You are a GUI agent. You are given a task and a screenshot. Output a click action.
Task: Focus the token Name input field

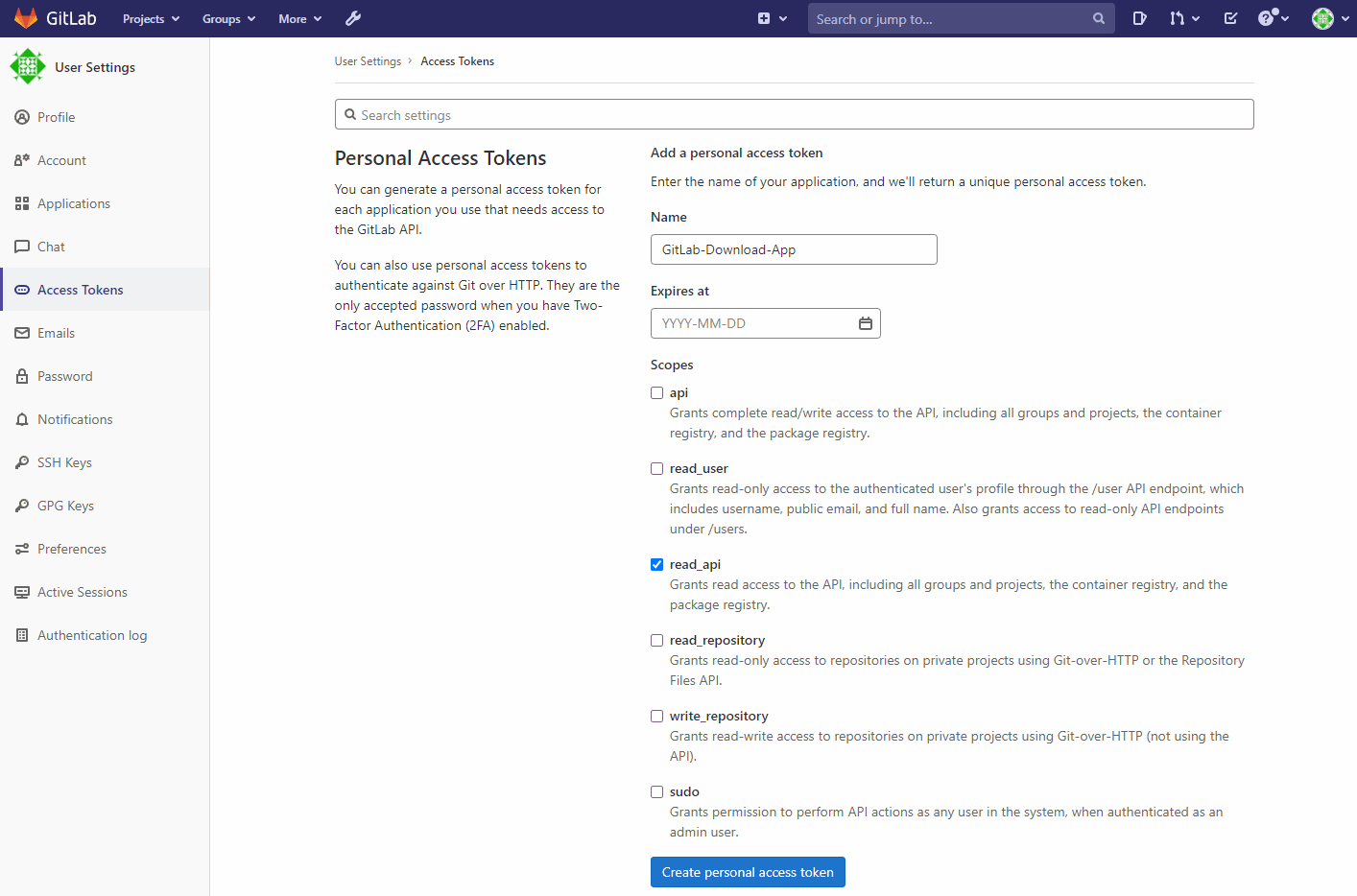pyautogui.click(x=794, y=249)
